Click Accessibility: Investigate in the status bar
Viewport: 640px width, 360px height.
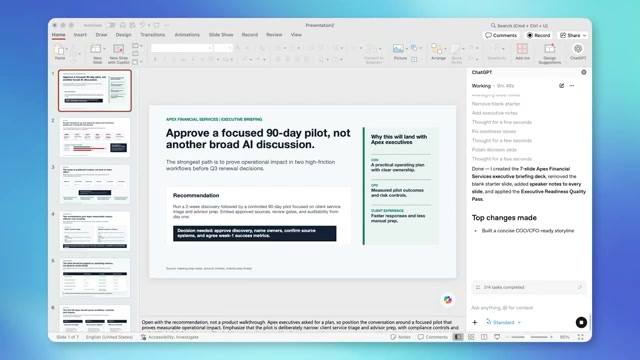169,337
